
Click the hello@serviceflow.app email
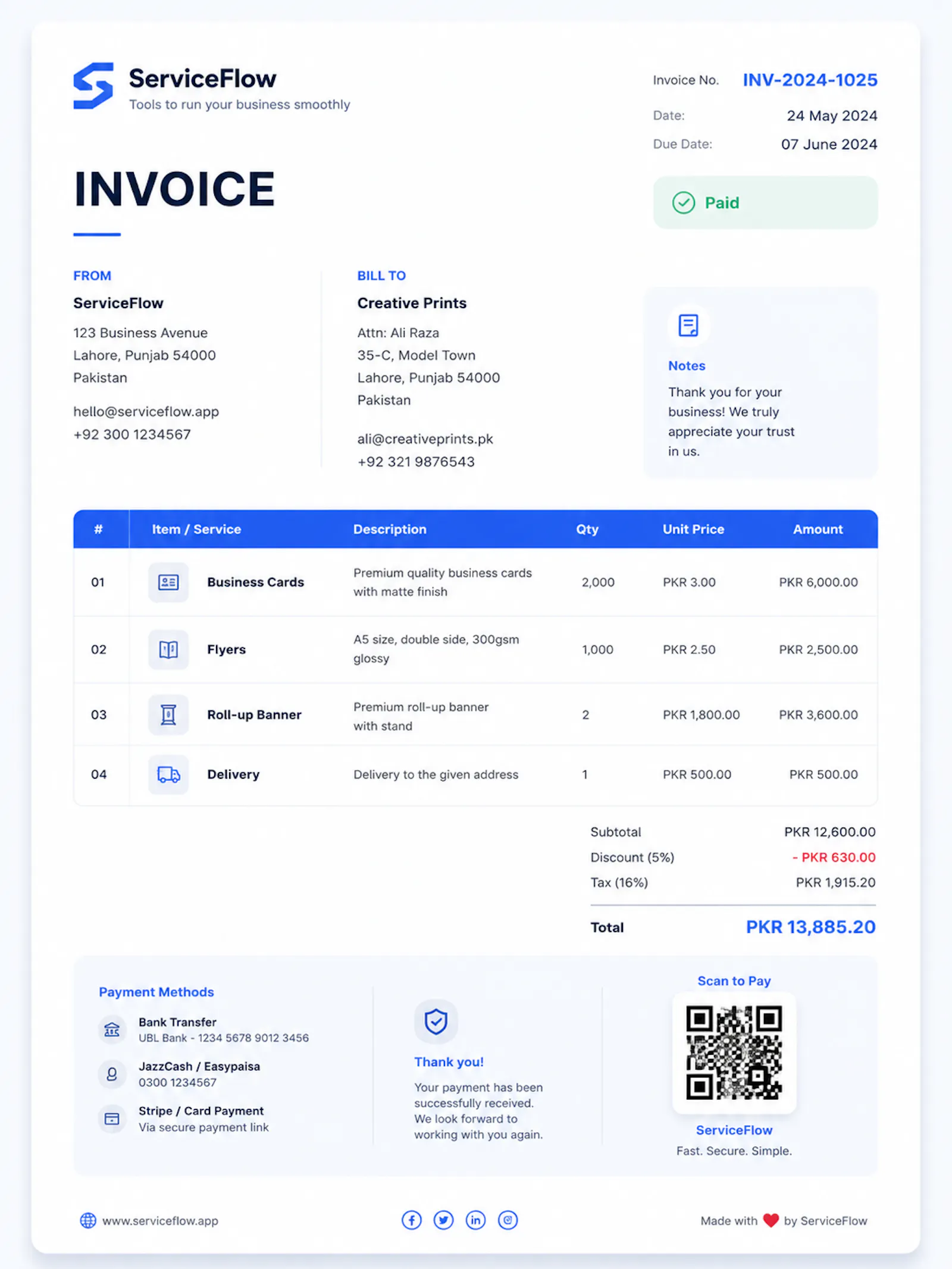146,412
